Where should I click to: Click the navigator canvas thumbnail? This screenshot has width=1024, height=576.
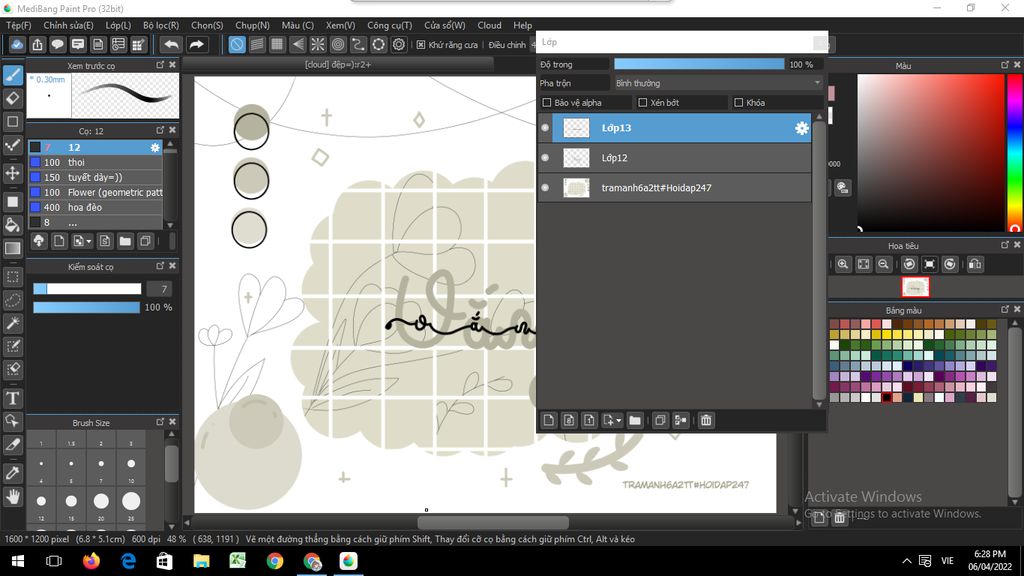click(915, 287)
